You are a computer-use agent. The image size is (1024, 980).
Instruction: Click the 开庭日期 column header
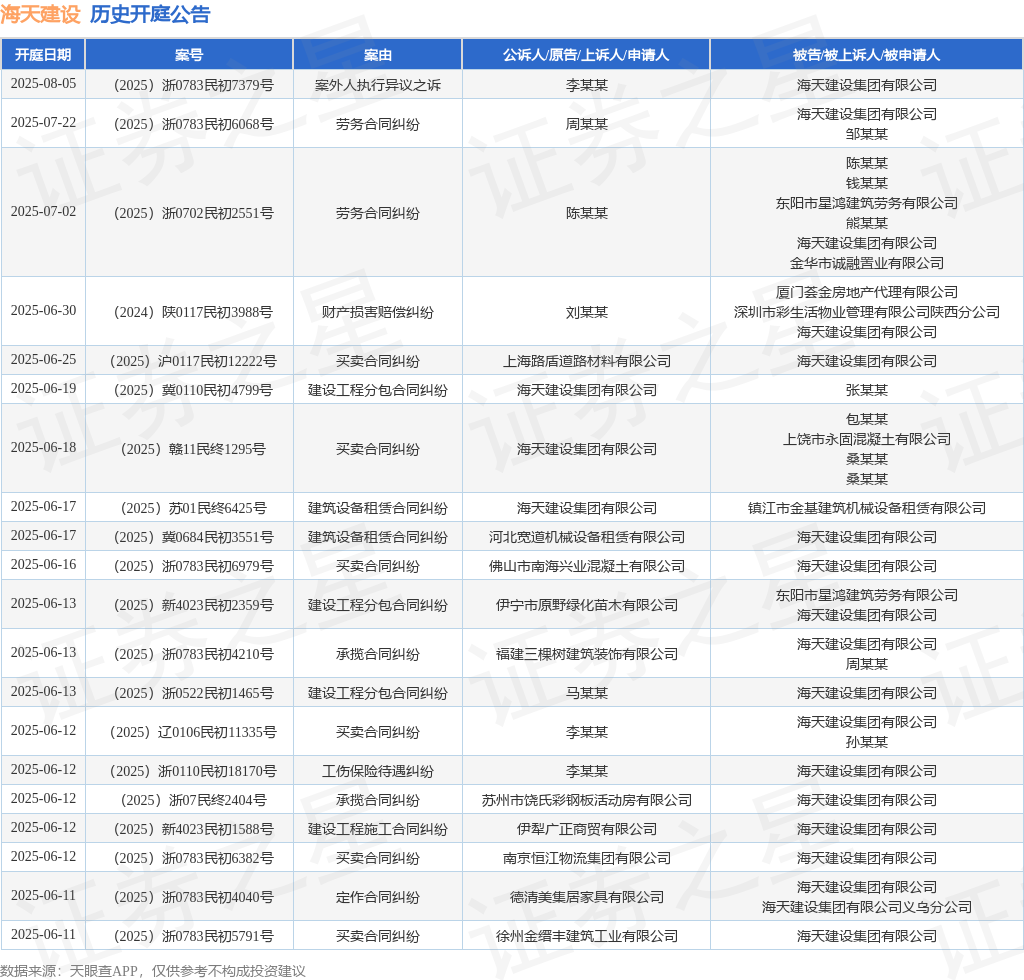43,55
